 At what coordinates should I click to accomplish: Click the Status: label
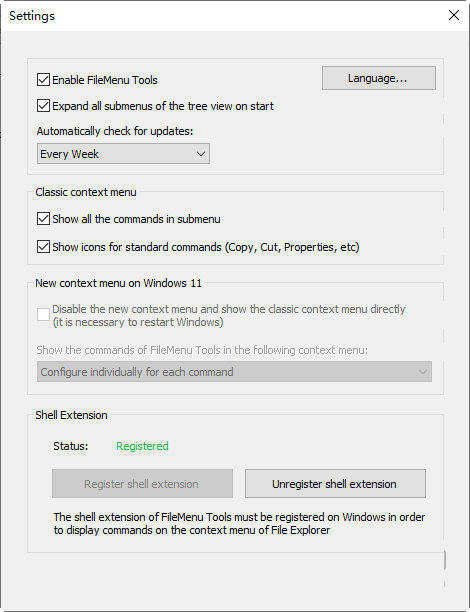click(x=71, y=446)
